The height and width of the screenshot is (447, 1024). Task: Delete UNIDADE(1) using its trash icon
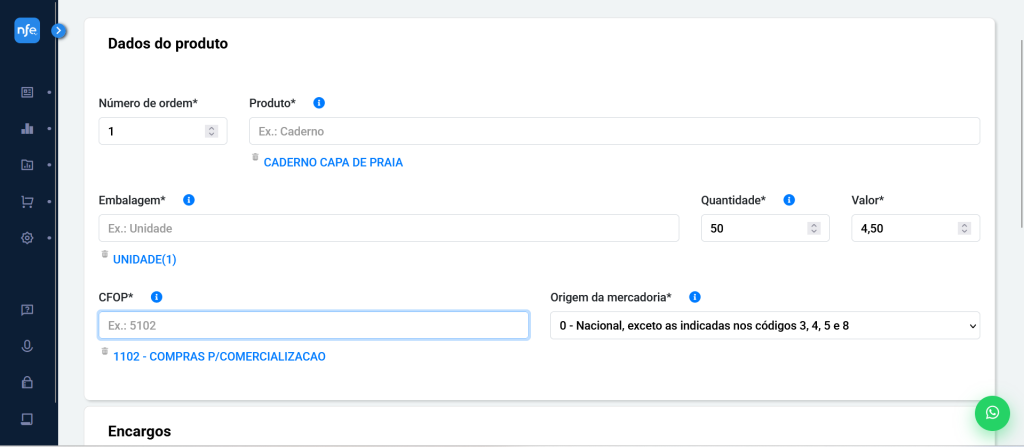(105, 255)
